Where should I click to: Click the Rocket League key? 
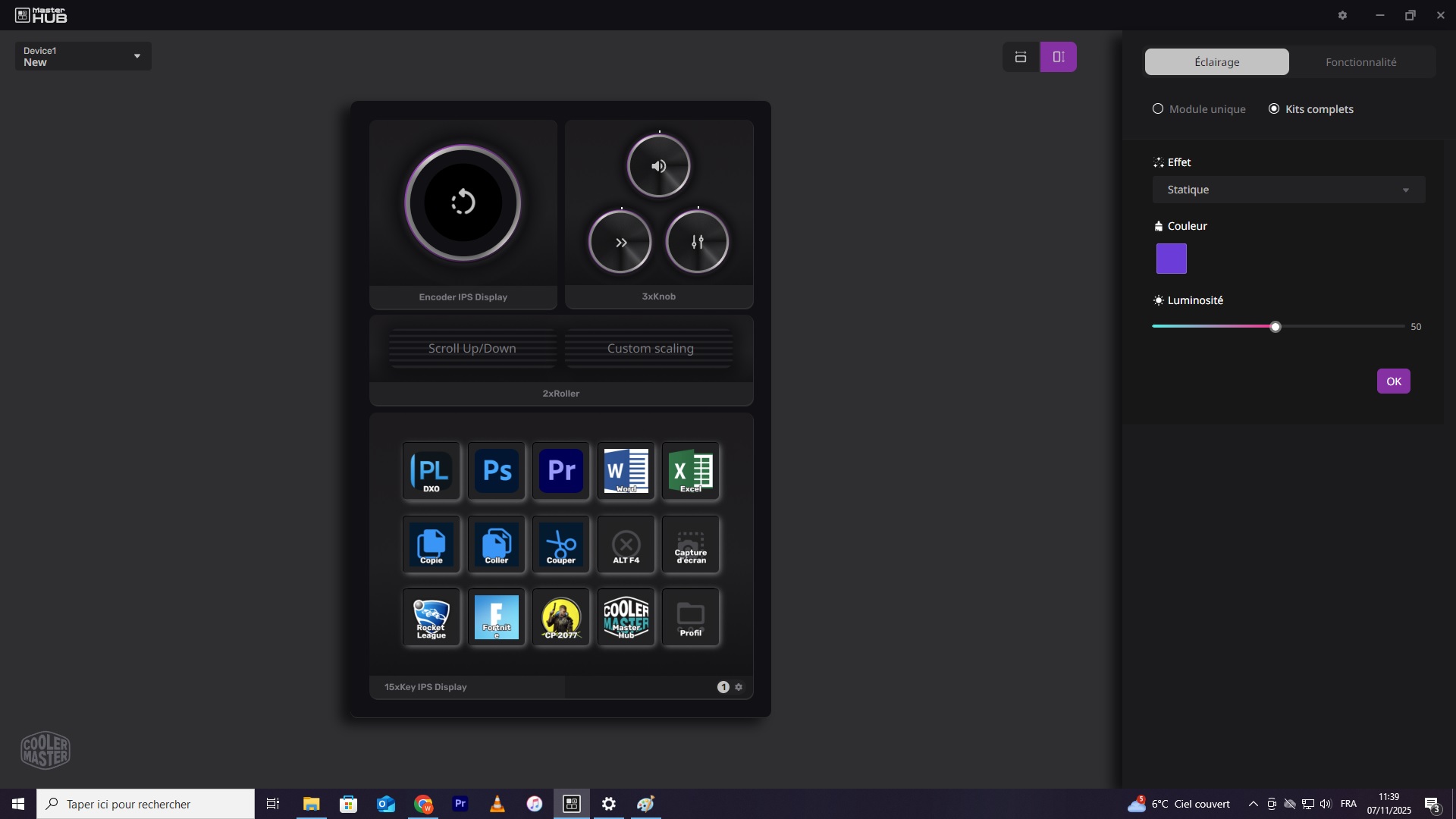coord(431,617)
